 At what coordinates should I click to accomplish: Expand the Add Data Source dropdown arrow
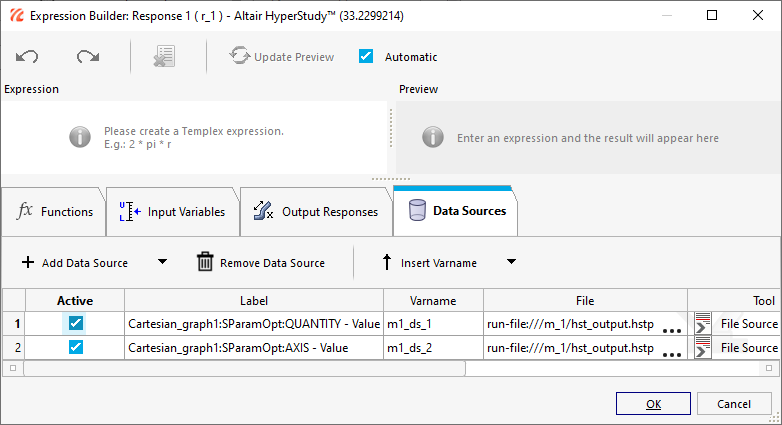[x=162, y=263]
